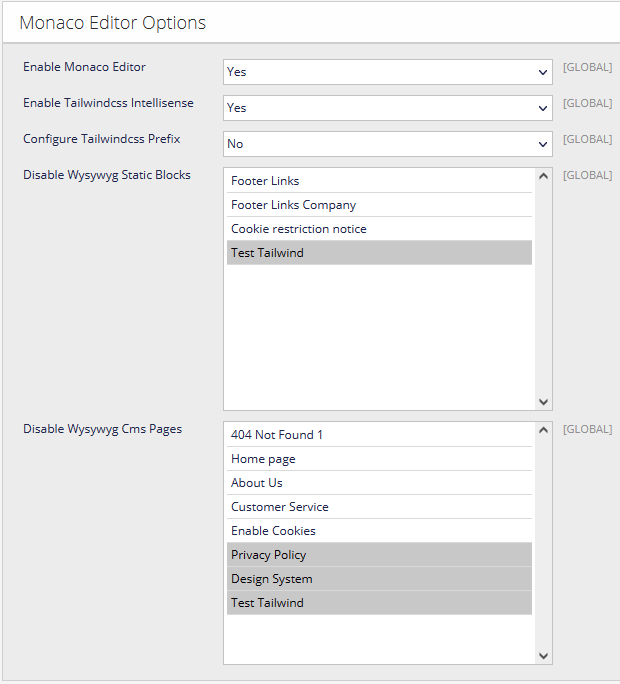The height and width of the screenshot is (684, 620).
Task: Select Test Tailwind in Cms Pages list
Action: 379,603
